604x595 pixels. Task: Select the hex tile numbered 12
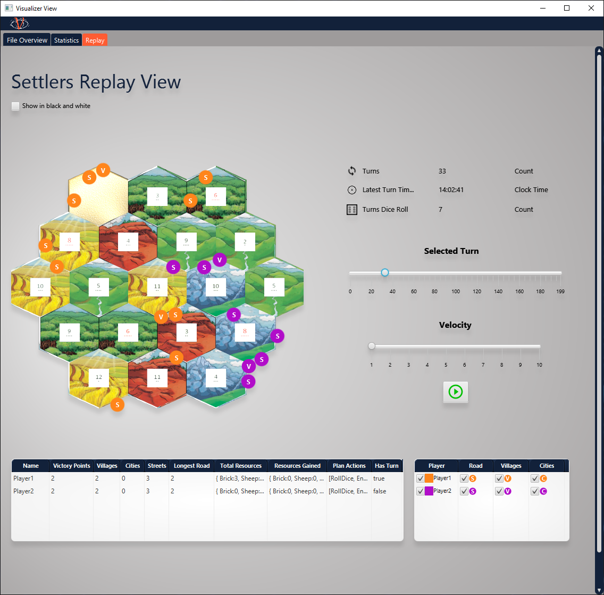click(x=98, y=377)
